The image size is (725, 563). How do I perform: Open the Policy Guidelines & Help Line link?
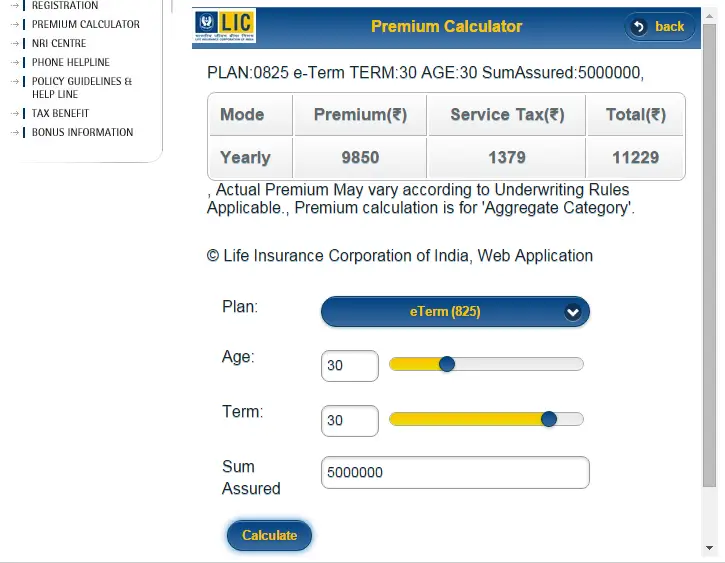pos(82,88)
